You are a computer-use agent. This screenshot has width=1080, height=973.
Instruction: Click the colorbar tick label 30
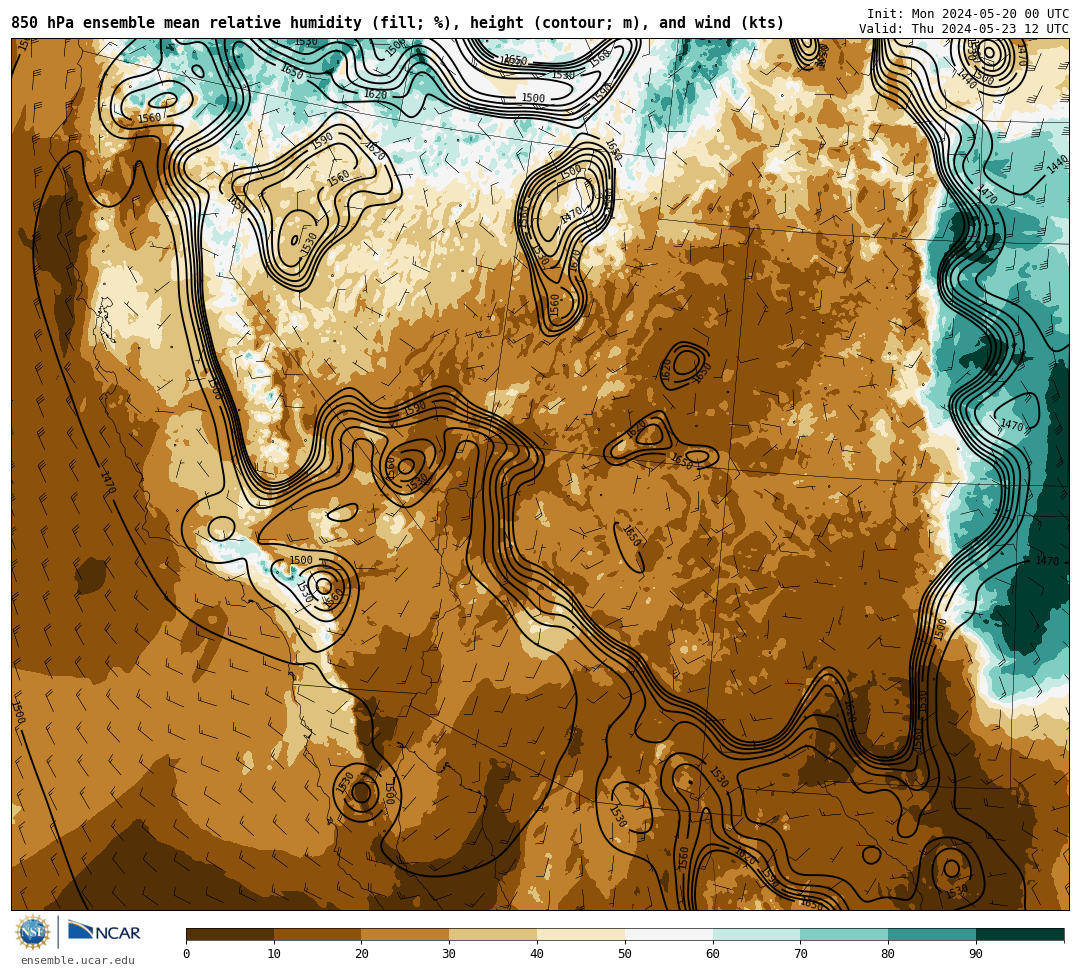449,954
